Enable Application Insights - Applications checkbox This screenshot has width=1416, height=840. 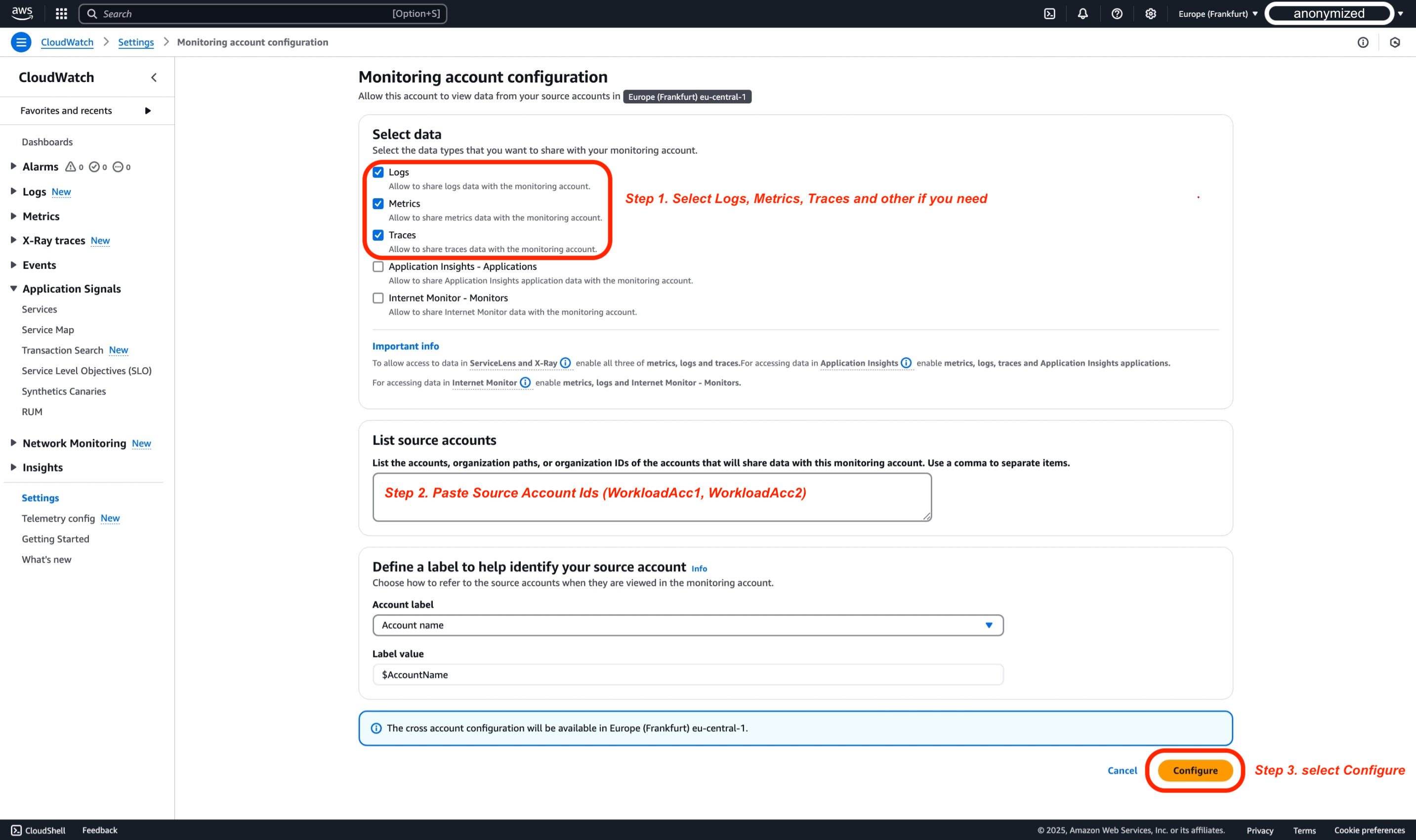coord(378,267)
